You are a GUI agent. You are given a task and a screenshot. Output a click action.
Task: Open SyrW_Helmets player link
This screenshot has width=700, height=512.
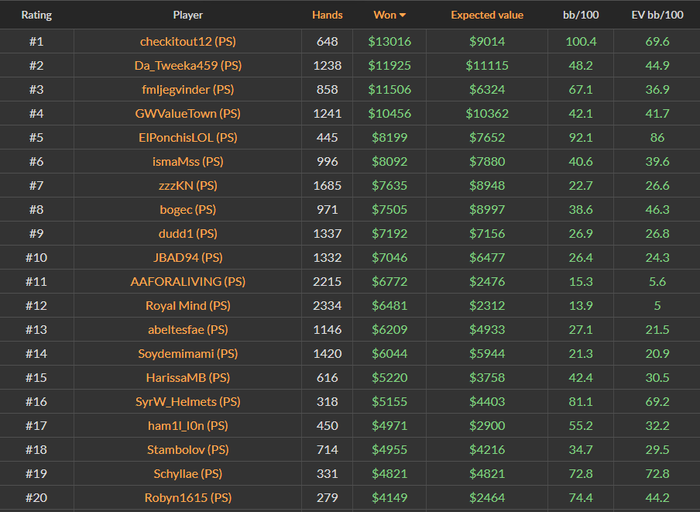point(188,401)
